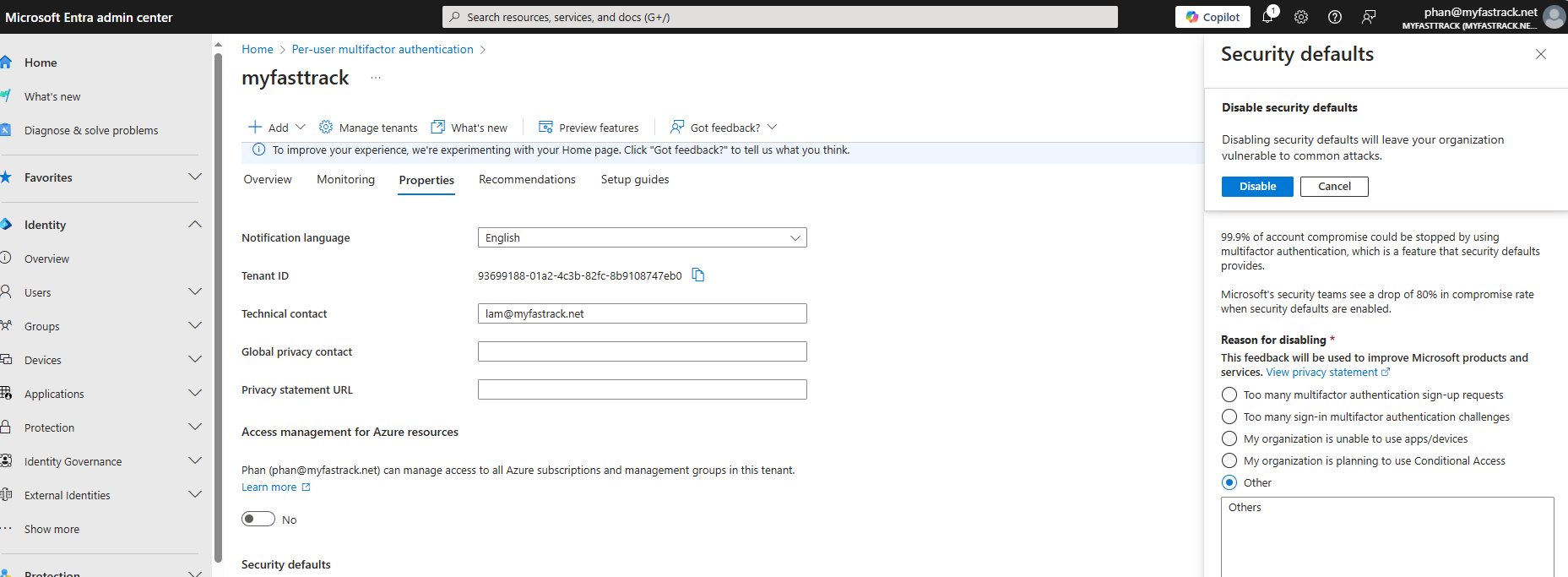Click the Overview info icon in sidebar
The width and height of the screenshot is (1568, 577).
[6, 258]
